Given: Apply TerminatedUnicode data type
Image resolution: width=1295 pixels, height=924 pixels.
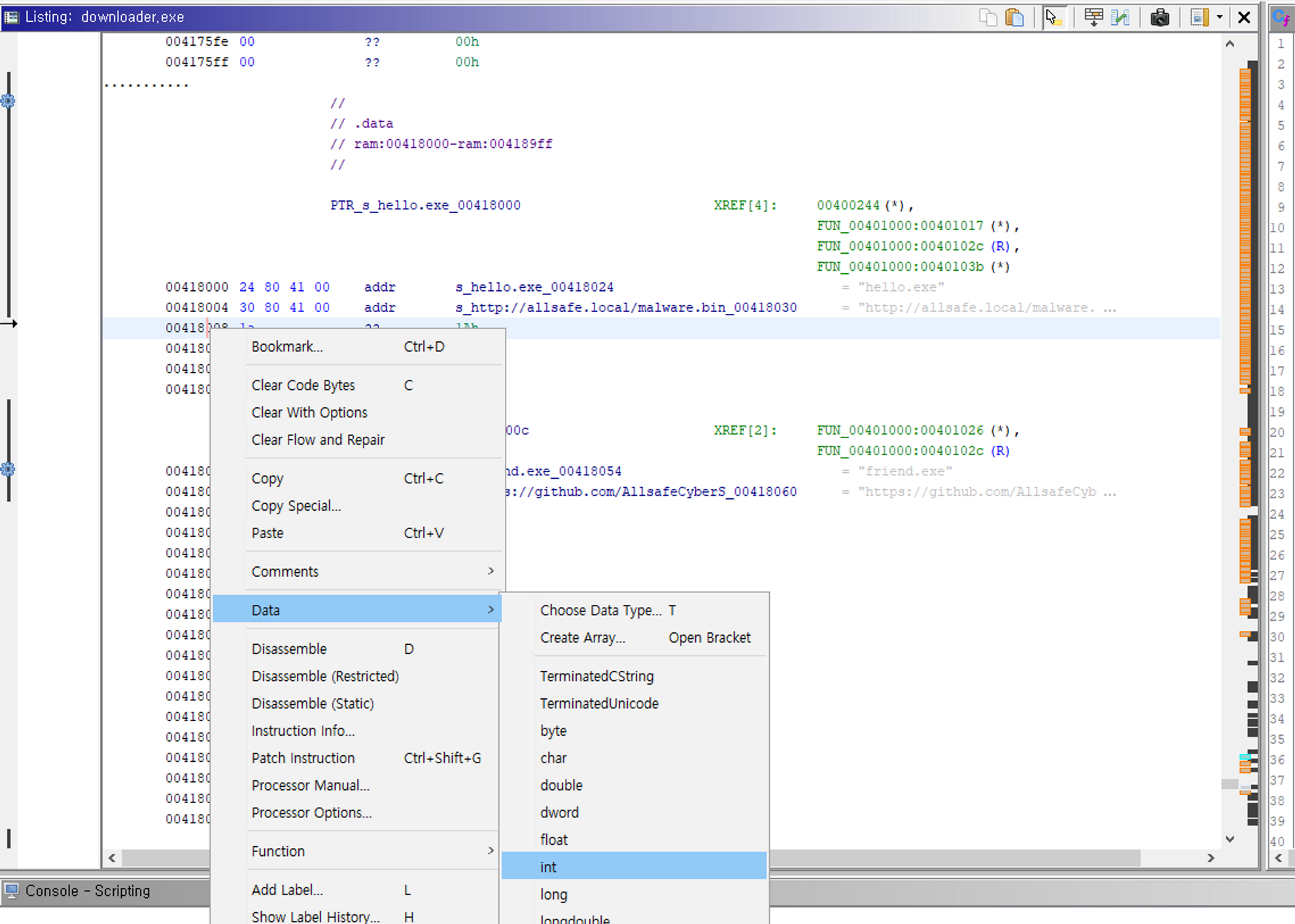Looking at the screenshot, I should [x=634, y=704].
